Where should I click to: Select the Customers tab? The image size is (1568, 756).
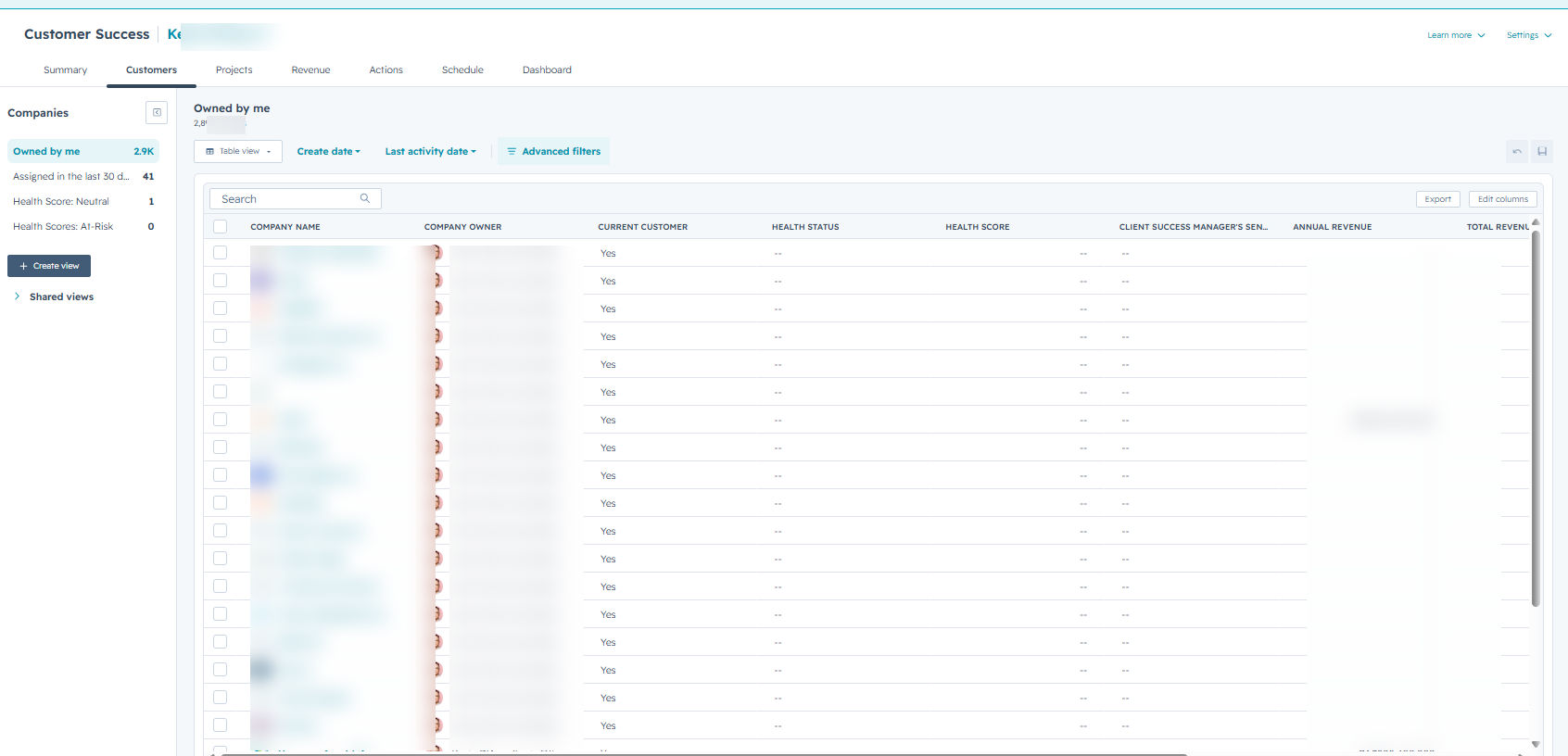[x=151, y=70]
